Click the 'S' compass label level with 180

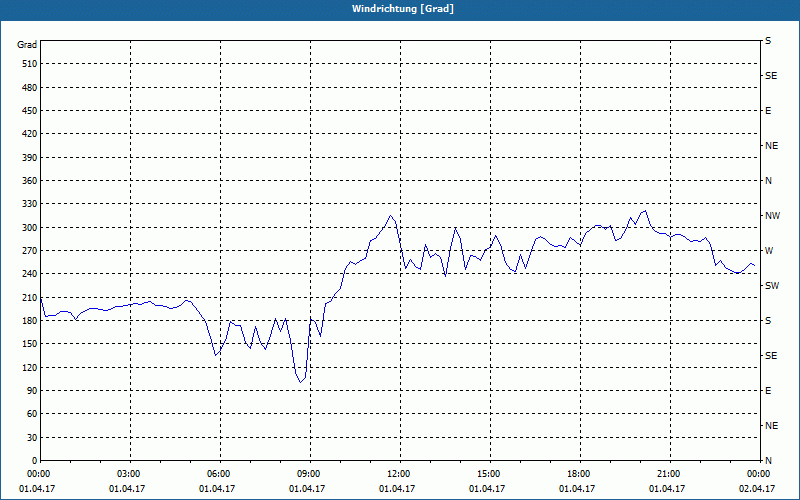[768, 320]
